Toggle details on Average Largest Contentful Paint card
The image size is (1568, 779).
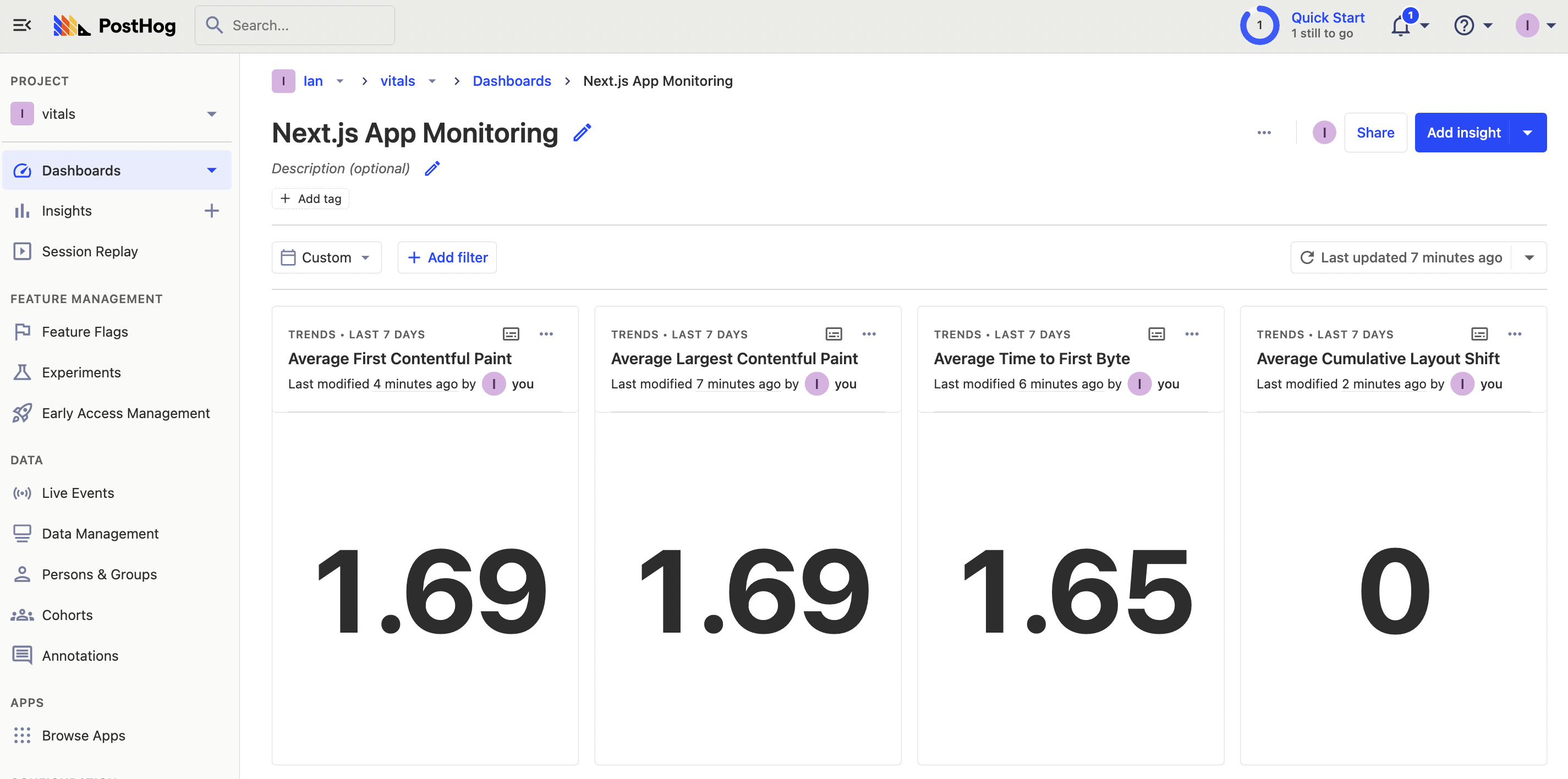pos(834,334)
